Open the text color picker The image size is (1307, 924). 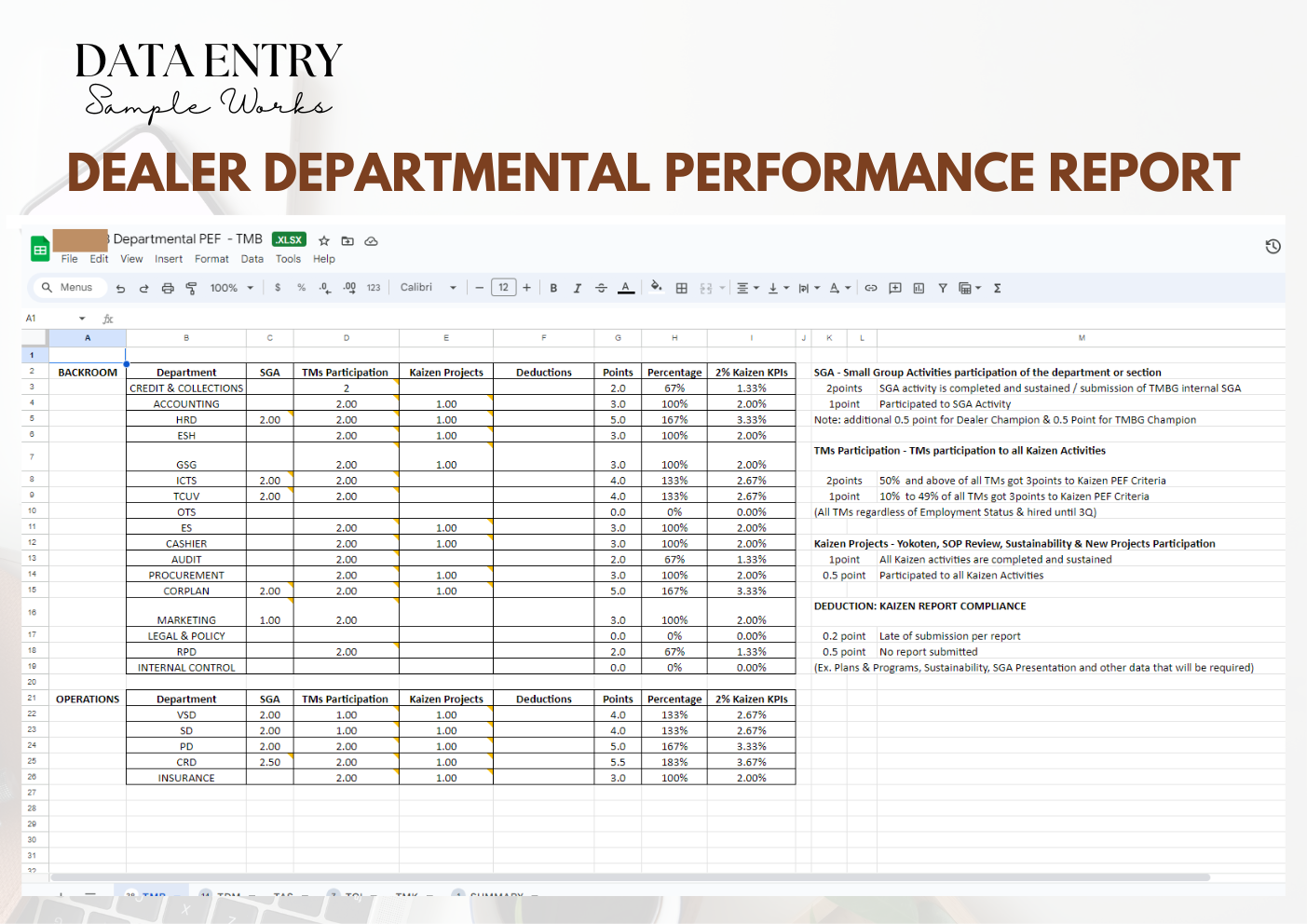626,289
